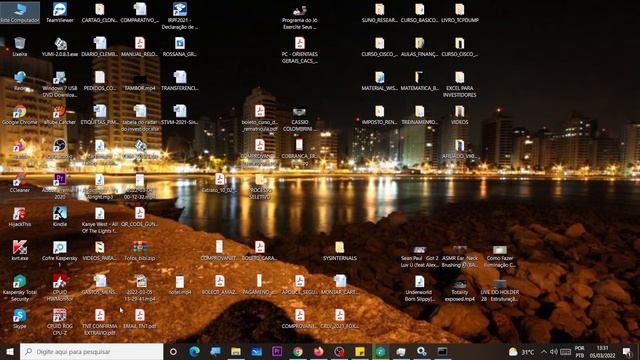
Task: Open Firefox from the taskbar
Action: click(319, 351)
